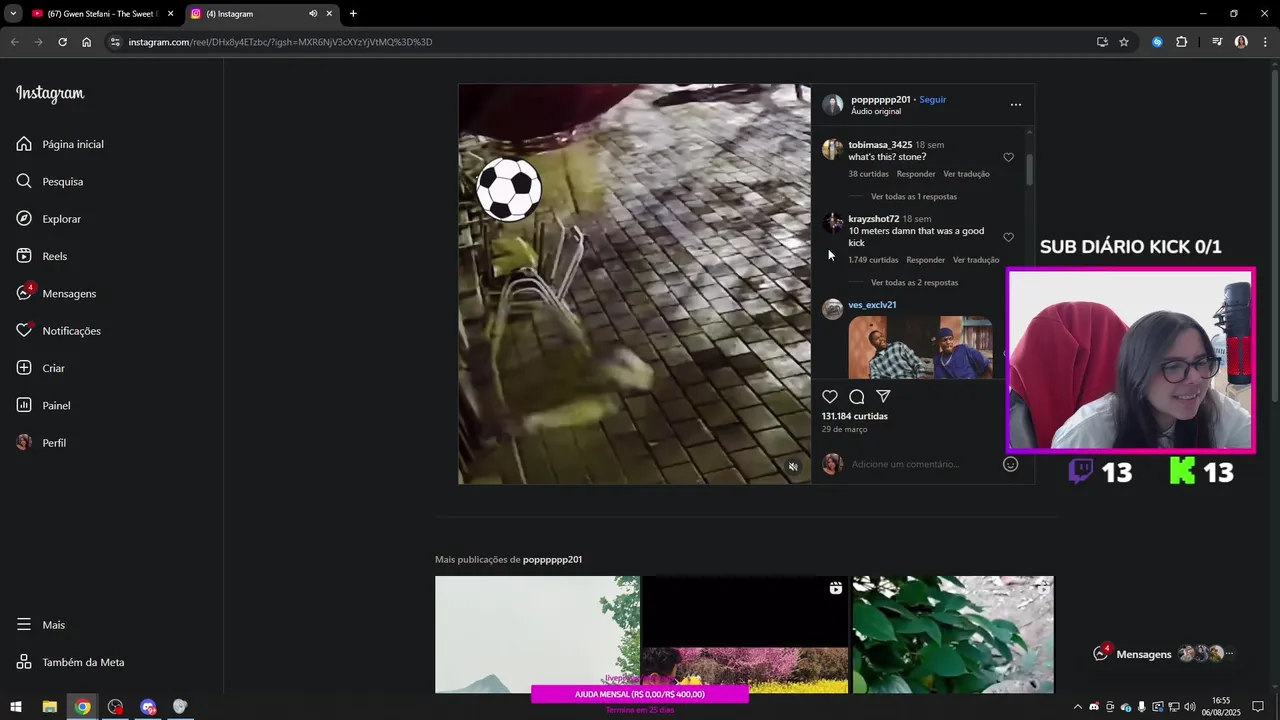Open the middle reel thumbnail with pink trees
The height and width of the screenshot is (720, 1280).
click(745, 634)
